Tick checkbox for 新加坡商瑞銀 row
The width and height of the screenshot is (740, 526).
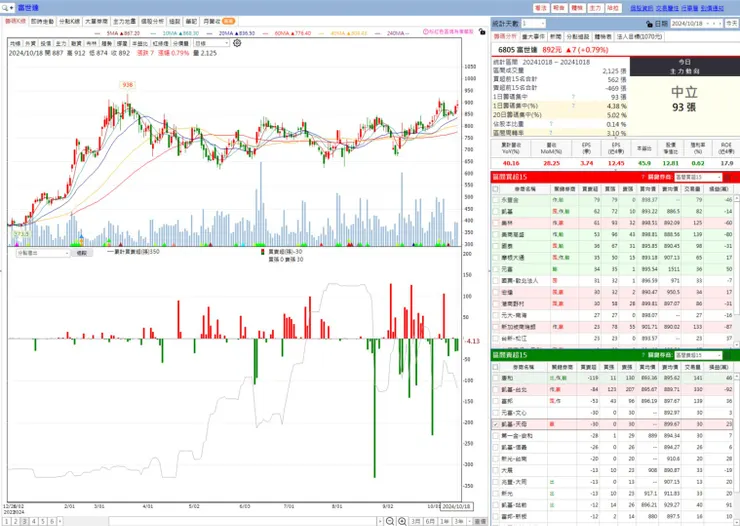(x=496, y=327)
